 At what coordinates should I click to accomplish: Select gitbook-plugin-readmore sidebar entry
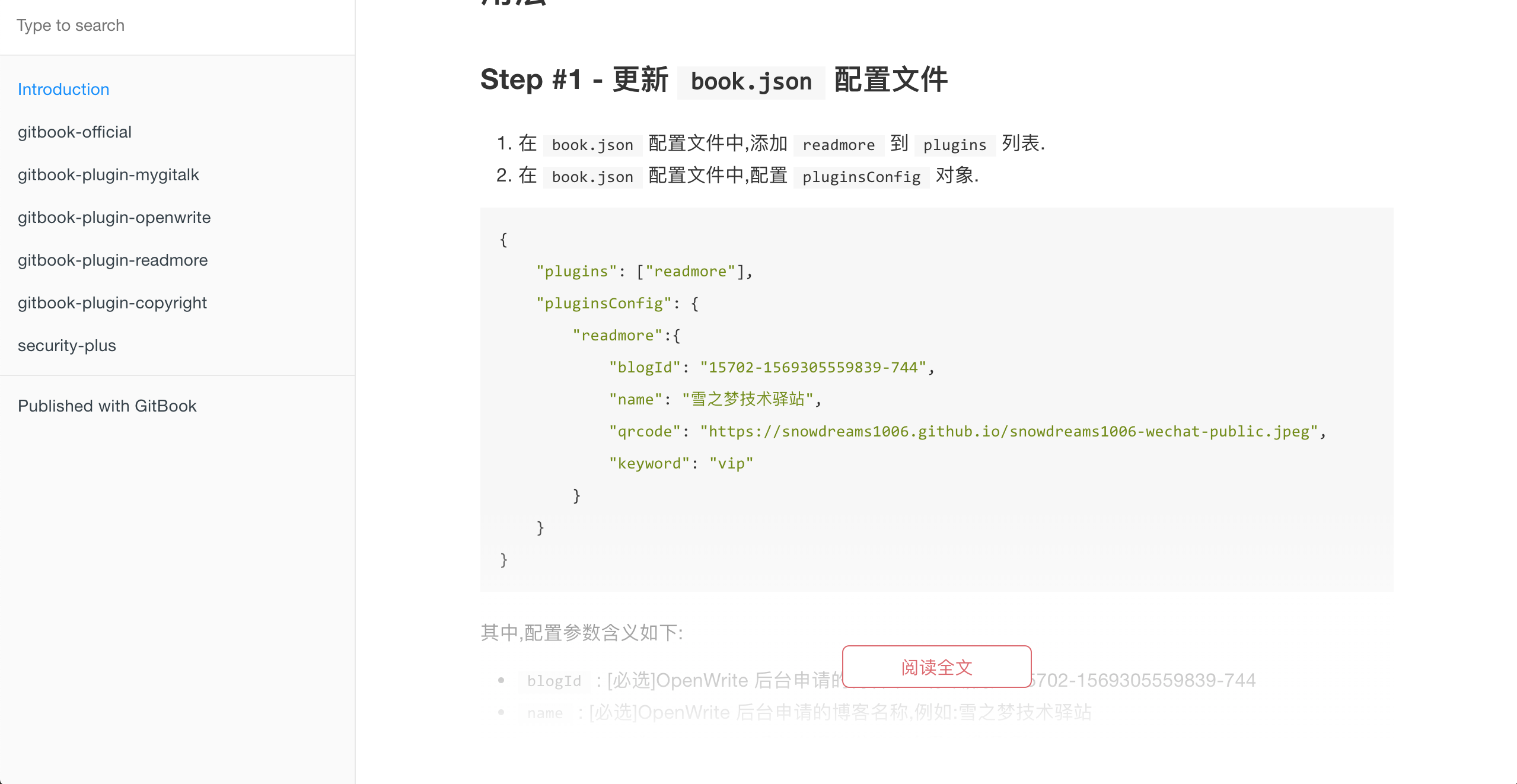[113, 260]
